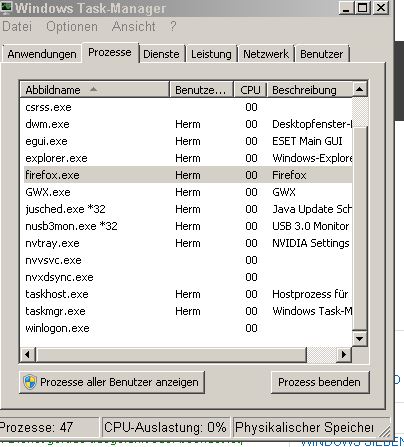Screen dimensions: 404x447
Task: Click the horizontal scrollbar thumb
Action: pyautogui.click(x=171, y=354)
